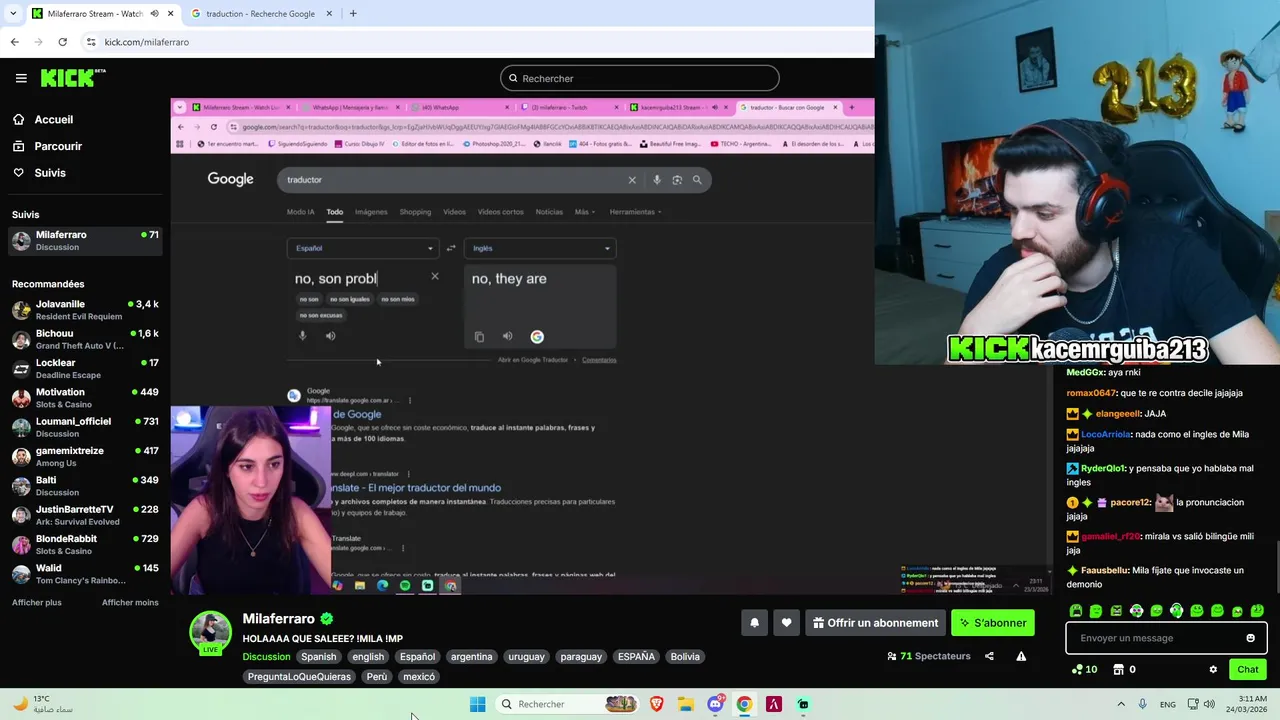Show hidden system tray icons

tap(1120, 704)
